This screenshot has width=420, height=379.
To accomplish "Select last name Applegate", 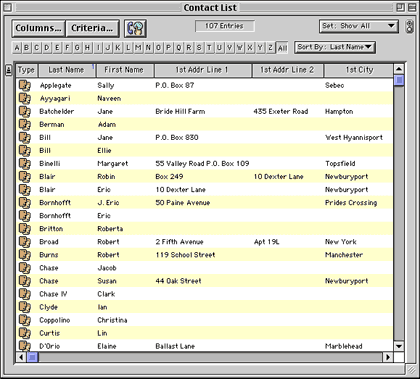I will [x=56, y=85].
